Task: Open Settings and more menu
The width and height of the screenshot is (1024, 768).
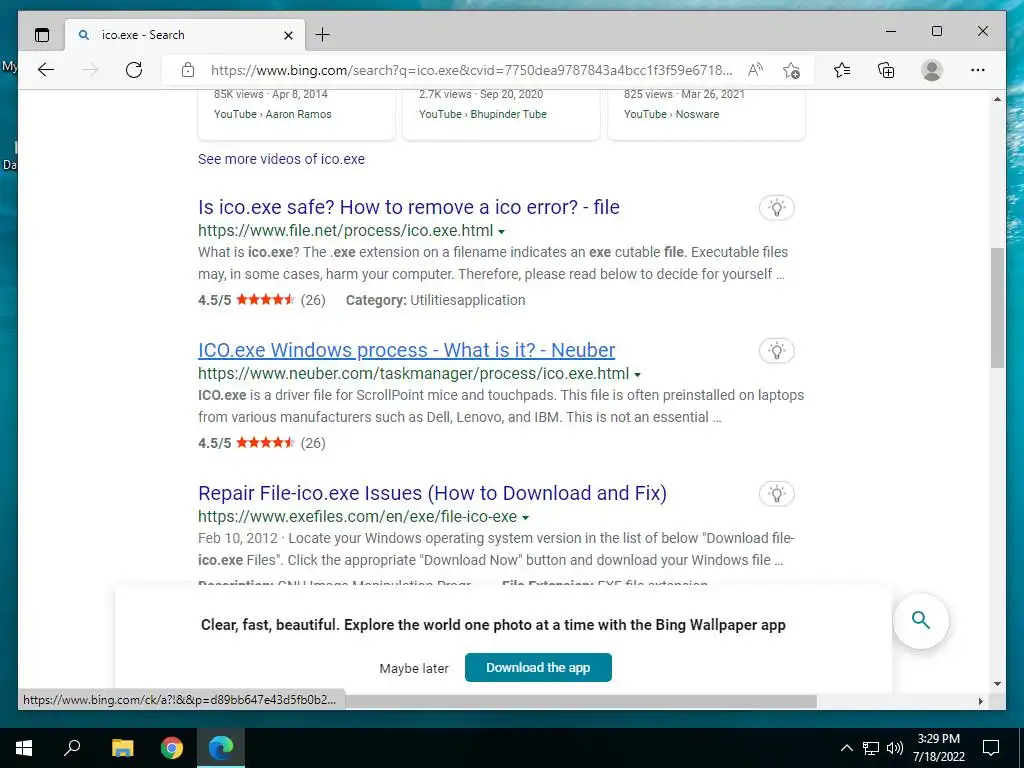Action: [978, 70]
